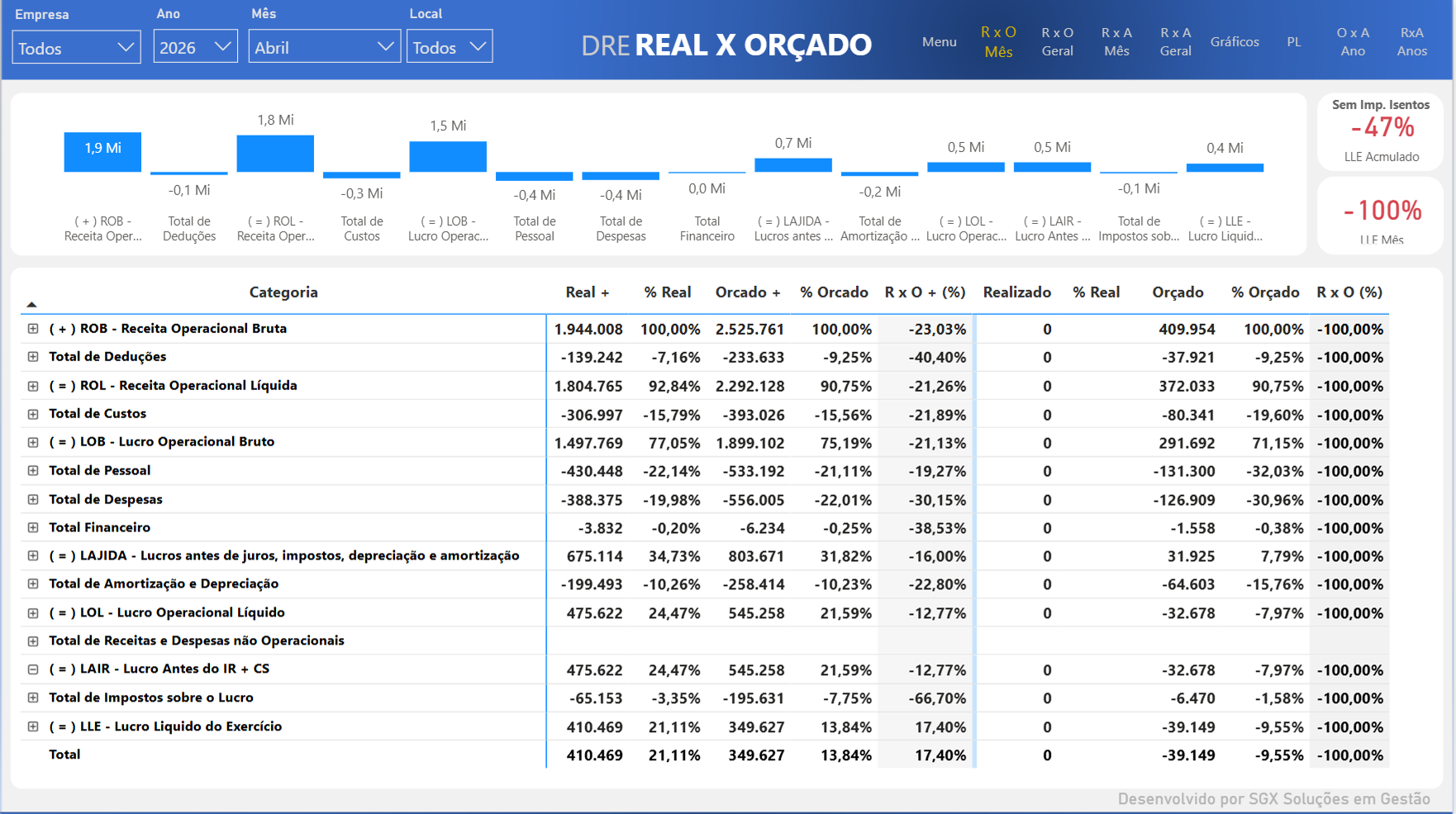1456x814 pixels.
Task: Click the 1,8 Mi ROL waterfall bar
Action: pos(275,154)
